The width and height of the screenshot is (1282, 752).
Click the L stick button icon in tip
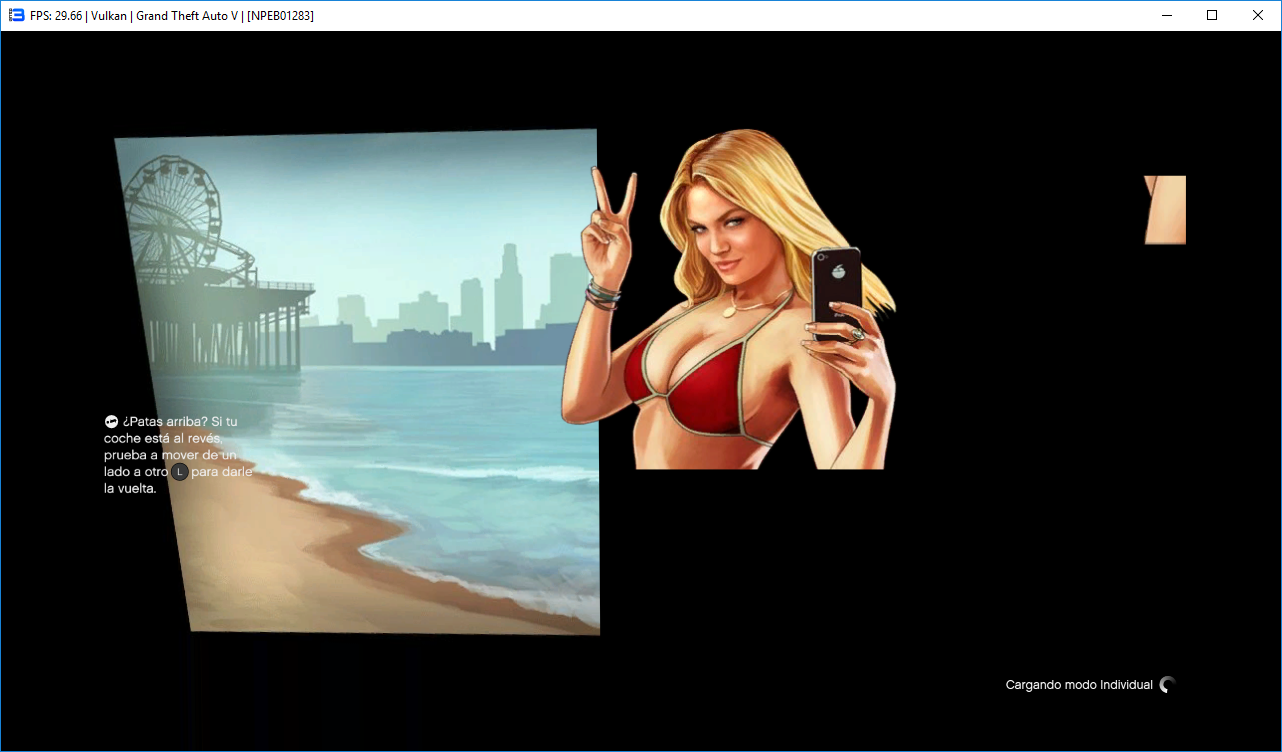(x=179, y=472)
